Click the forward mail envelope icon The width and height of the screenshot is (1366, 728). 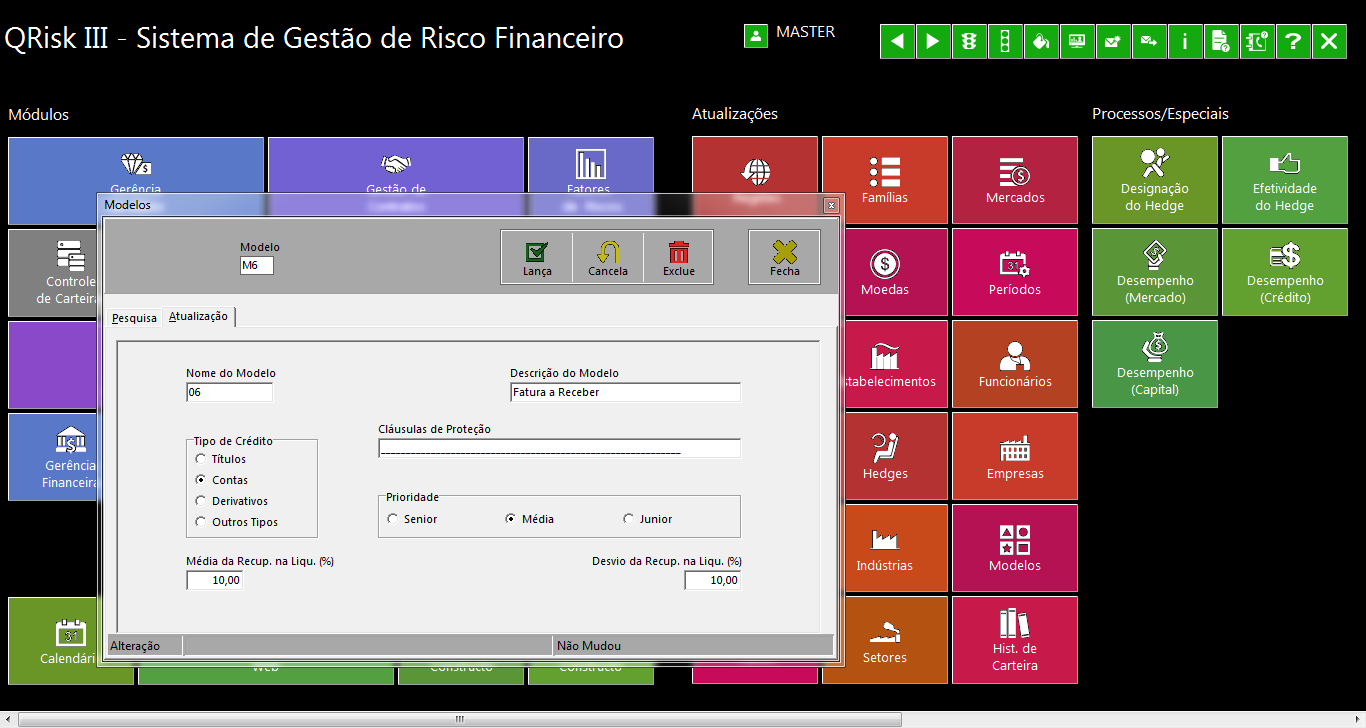pyautogui.click(x=1149, y=41)
